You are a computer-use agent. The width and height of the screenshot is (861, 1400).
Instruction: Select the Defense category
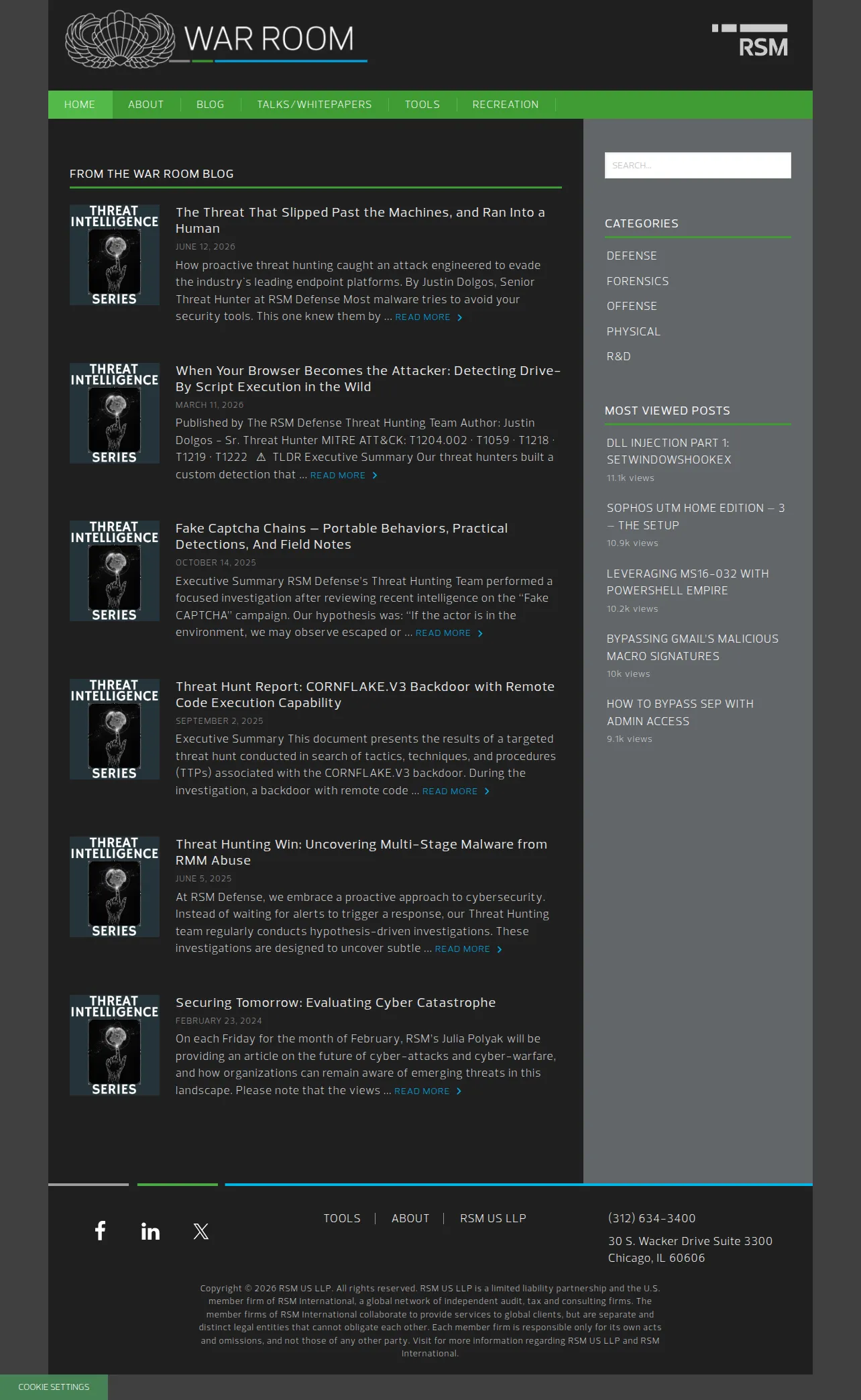(x=632, y=256)
